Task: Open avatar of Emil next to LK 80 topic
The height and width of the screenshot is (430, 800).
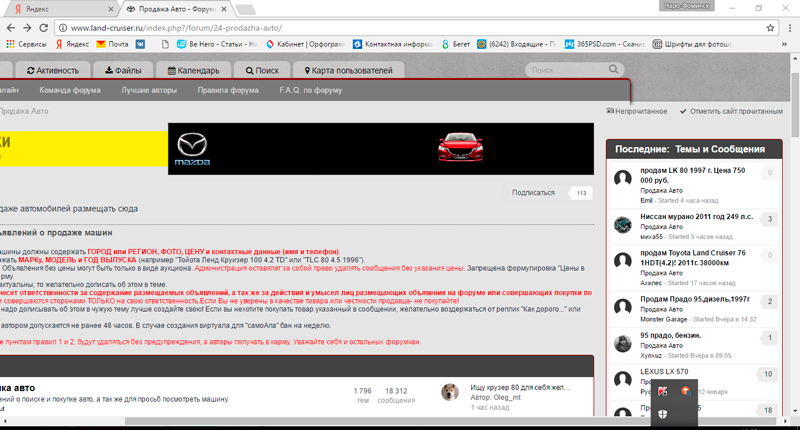Action: click(622, 178)
